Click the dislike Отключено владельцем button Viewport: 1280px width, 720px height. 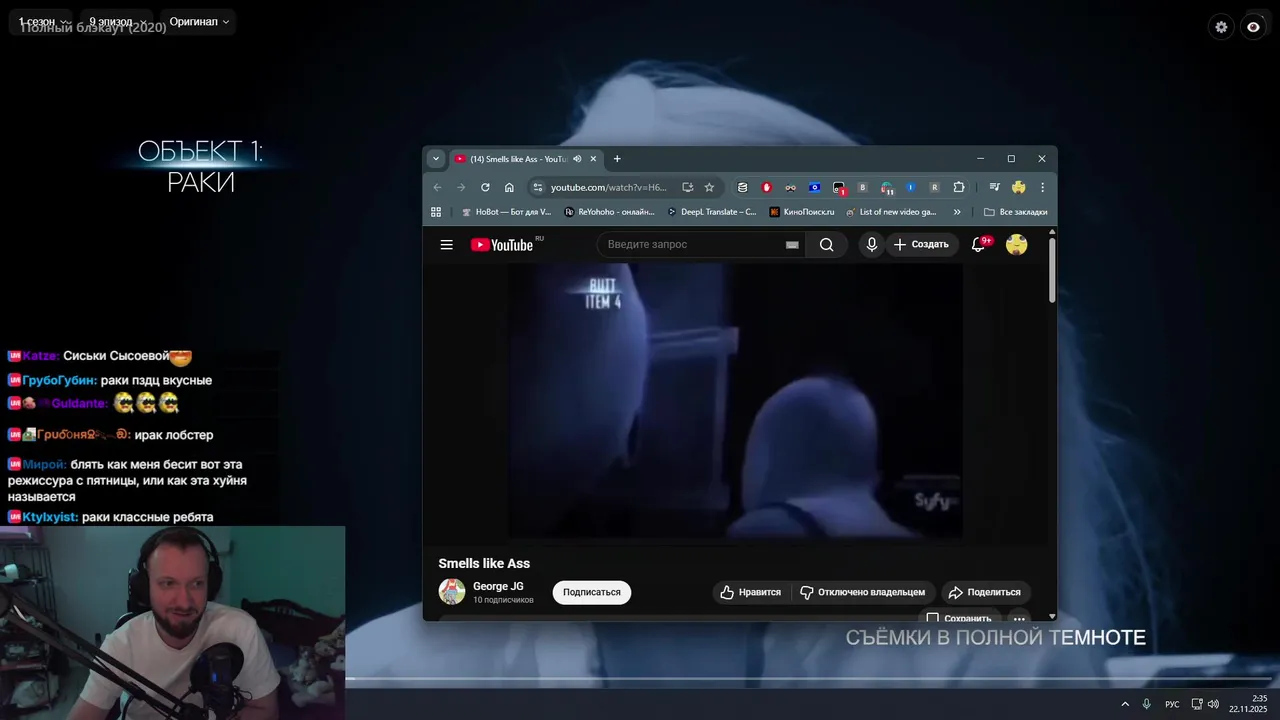point(862,592)
